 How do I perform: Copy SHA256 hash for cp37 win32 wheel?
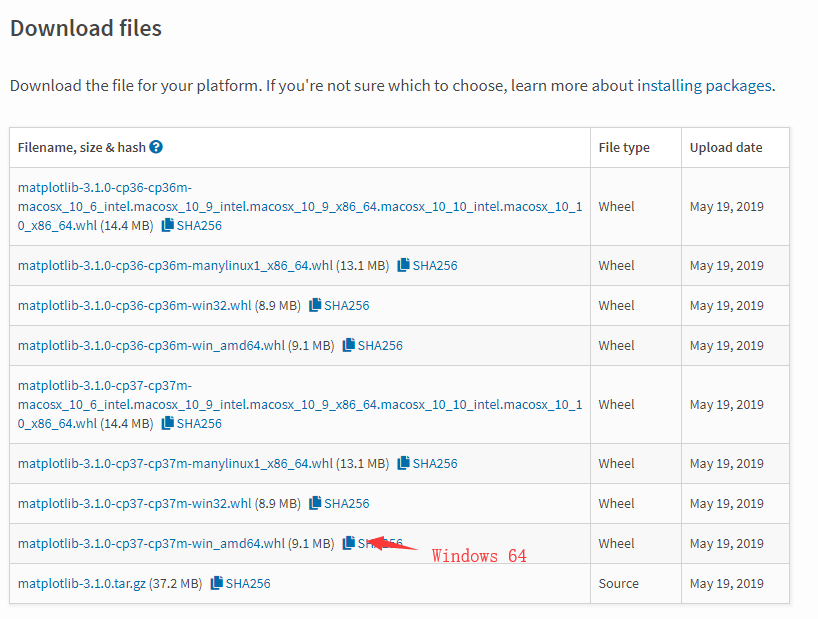[x=339, y=503]
